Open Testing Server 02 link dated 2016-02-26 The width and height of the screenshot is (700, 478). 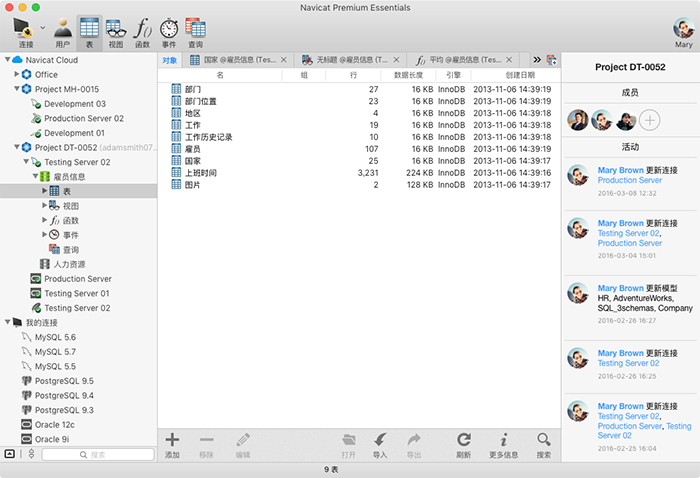pyautogui.click(x=628, y=363)
